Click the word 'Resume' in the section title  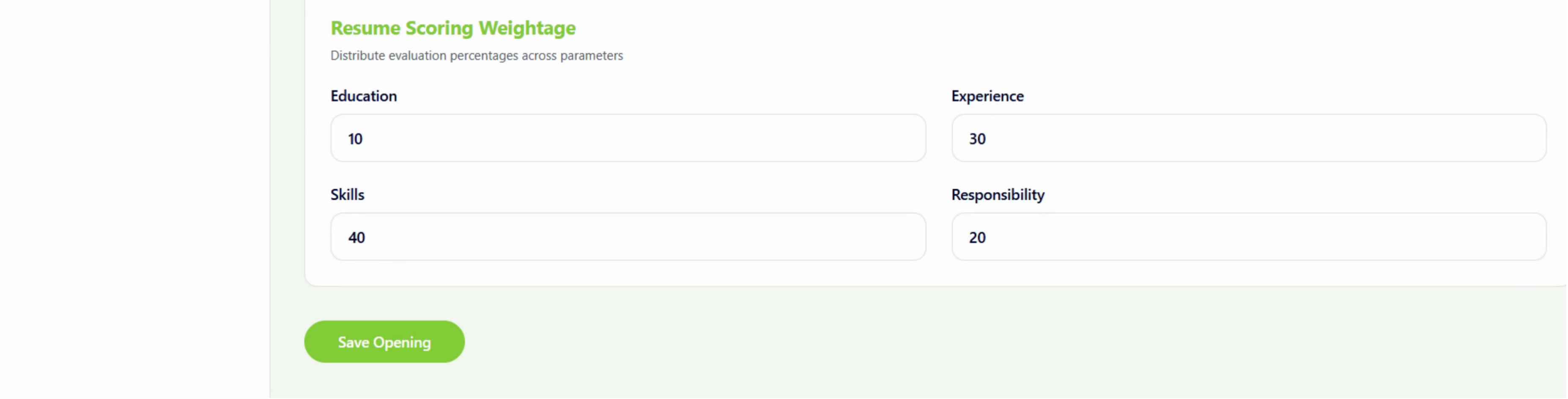tap(365, 28)
